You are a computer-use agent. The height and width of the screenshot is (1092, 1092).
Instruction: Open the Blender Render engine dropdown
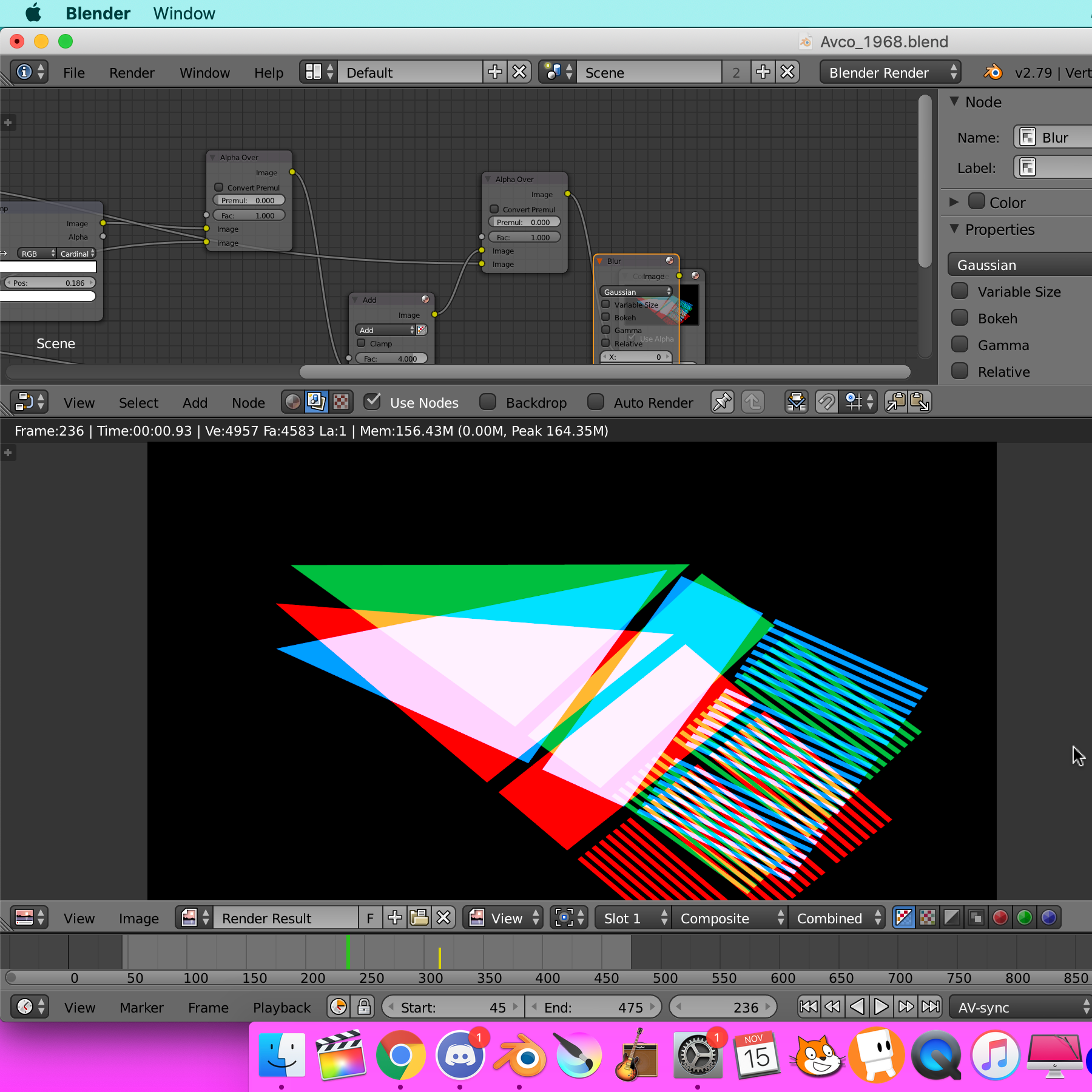(x=890, y=73)
